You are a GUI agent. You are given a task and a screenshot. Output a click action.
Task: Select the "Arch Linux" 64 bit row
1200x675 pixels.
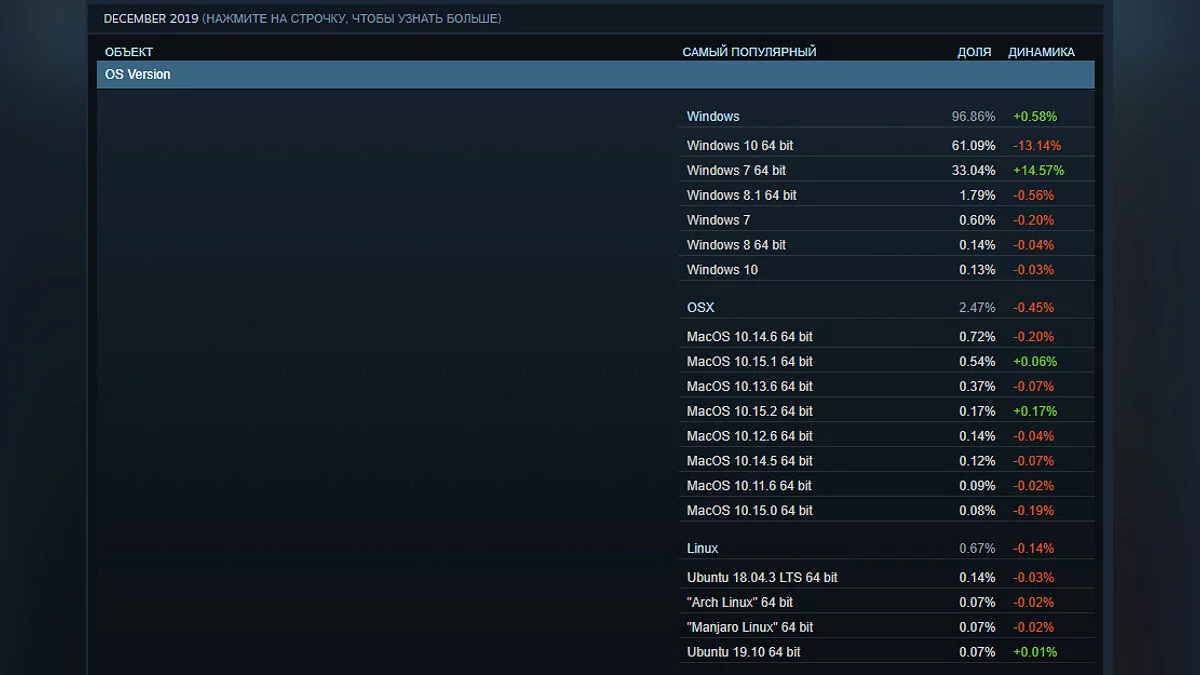tap(740, 603)
